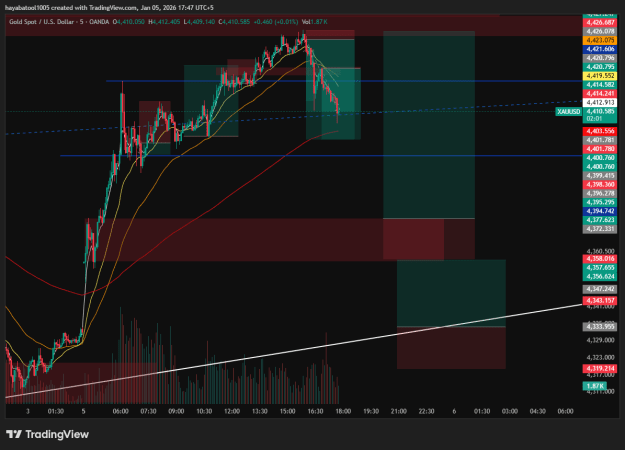The width and height of the screenshot is (625, 450).
Task: Click the gray 4,372.331 price label
Action: 600,229
